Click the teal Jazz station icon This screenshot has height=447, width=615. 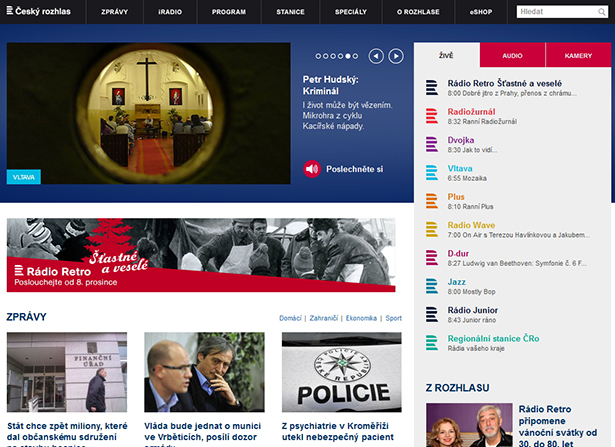(x=432, y=286)
